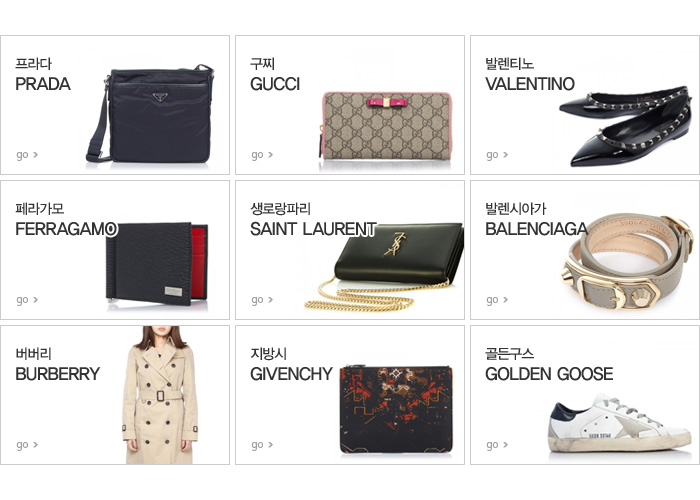Open the go link under GIVENCHY
Viewport: 700px width, 500px height.
[262, 445]
